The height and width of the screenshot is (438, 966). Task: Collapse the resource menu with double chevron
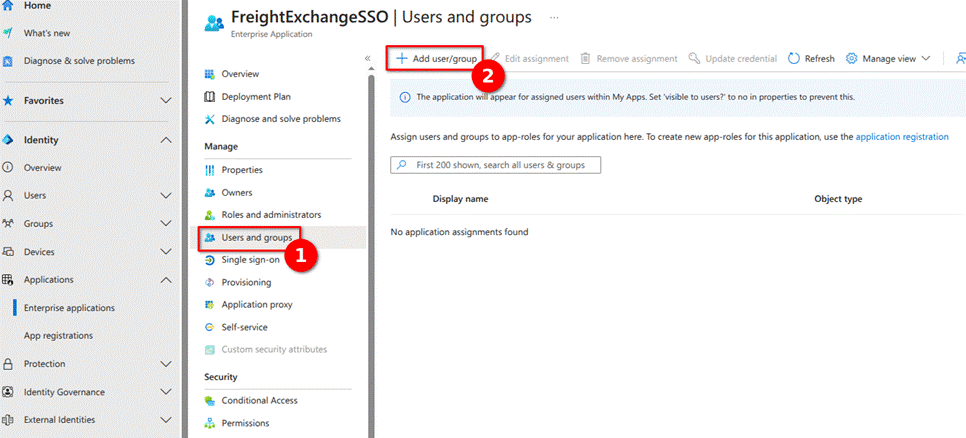click(x=368, y=58)
